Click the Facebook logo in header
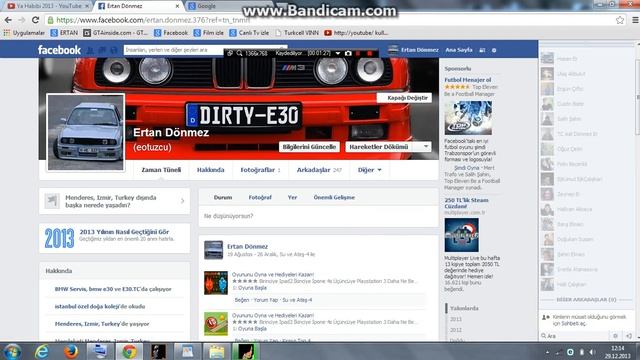This screenshot has height=360, width=640. (x=59, y=50)
